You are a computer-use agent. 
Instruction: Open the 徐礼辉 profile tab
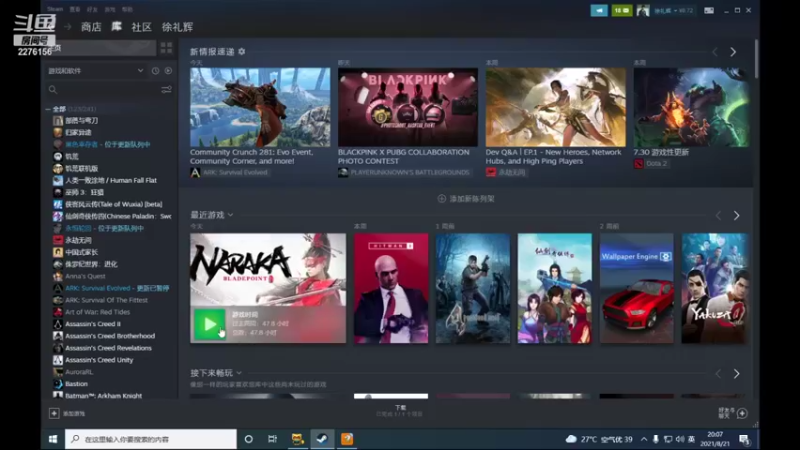(178, 27)
